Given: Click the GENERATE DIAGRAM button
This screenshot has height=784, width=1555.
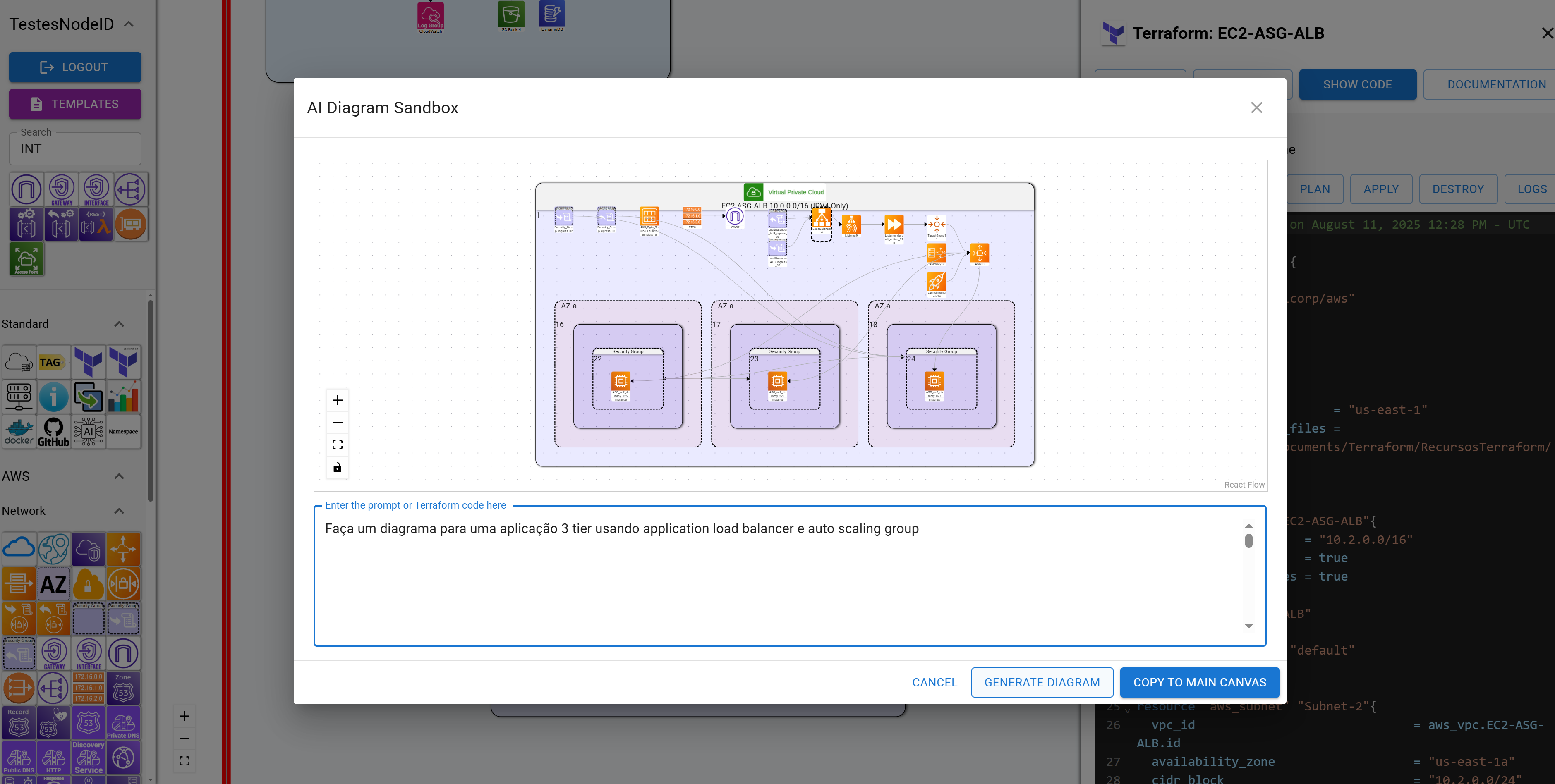Looking at the screenshot, I should (x=1042, y=682).
